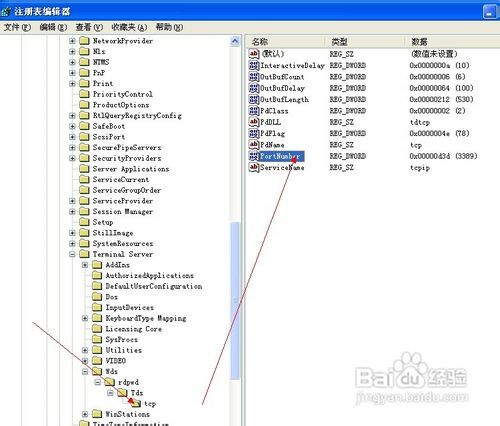
Task: Select the SystemResources key label
Action: point(123,244)
